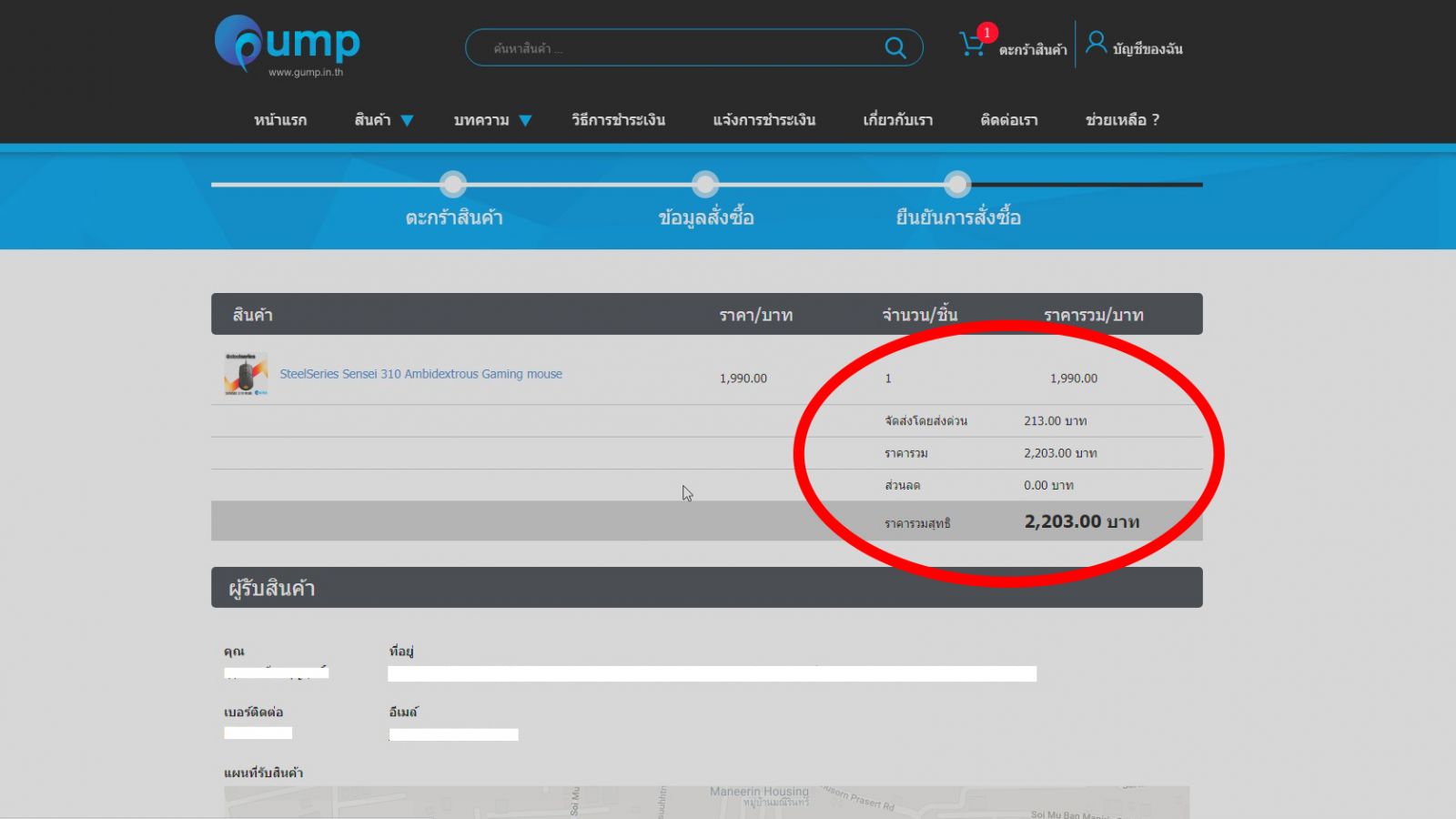
Task: Expand the สินค้า dropdown arrow
Action: pyautogui.click(x=407, y=121)
